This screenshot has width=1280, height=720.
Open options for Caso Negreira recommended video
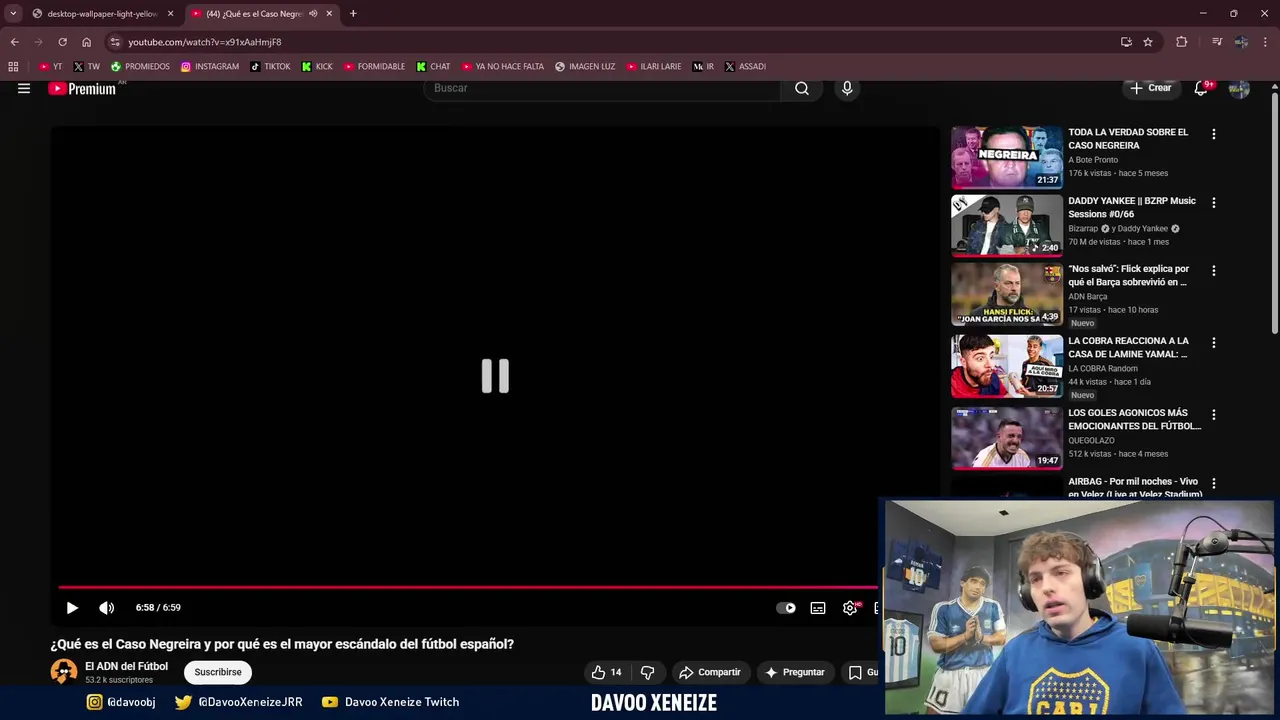coord(1214,134)
